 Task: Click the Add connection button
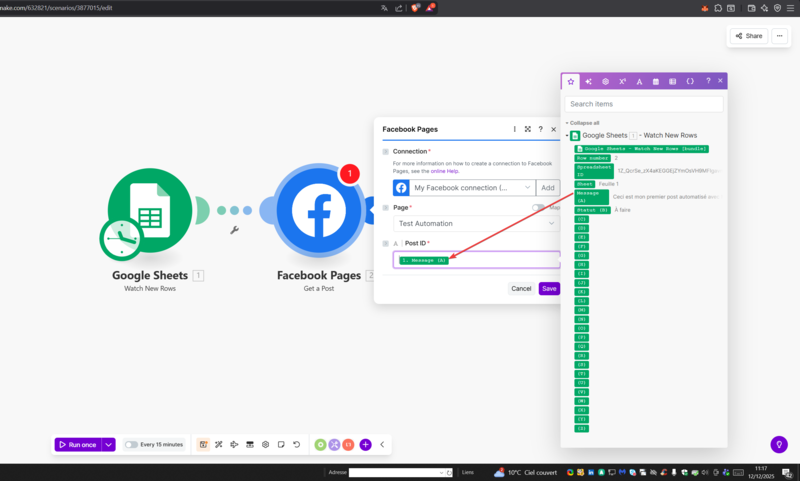pos(548,188)
